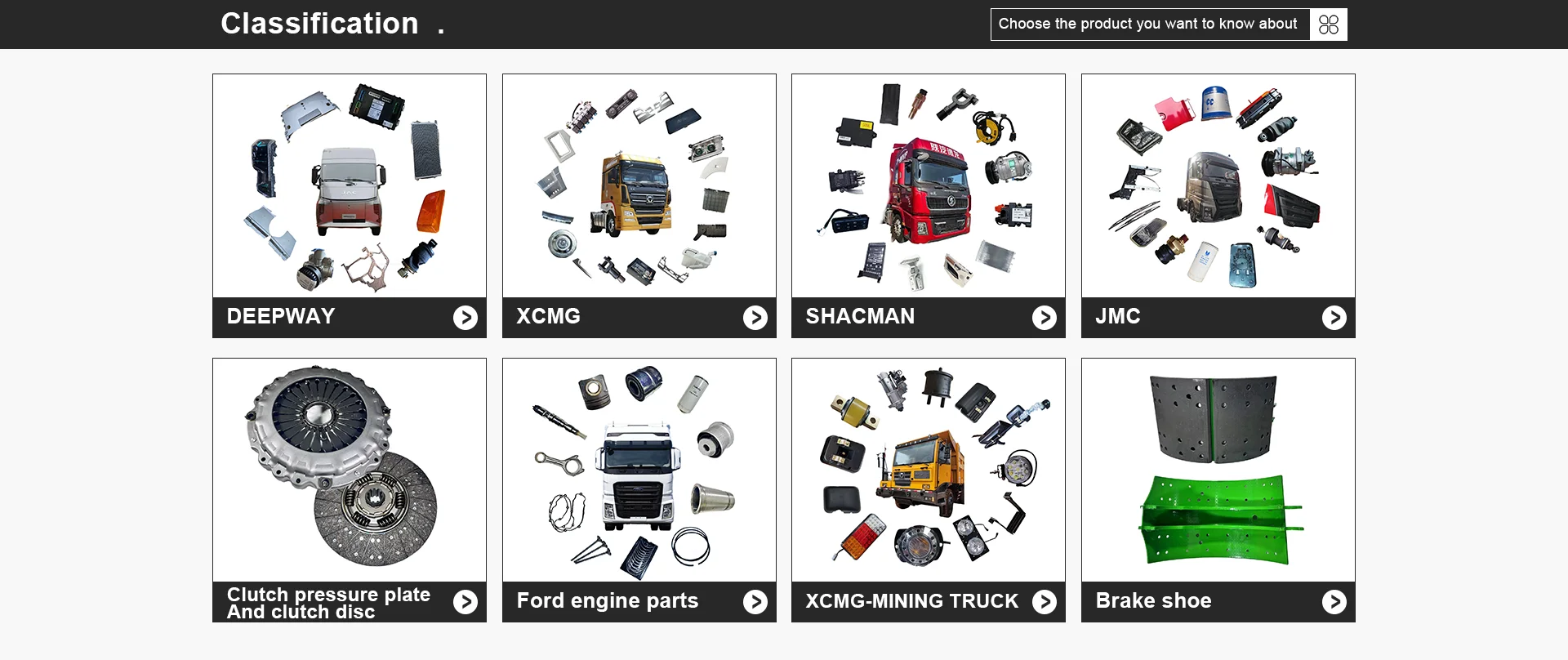Open the red SHACMAN truck parts image
This screenshot has width=1568, height=660.
tap(929, 186)
